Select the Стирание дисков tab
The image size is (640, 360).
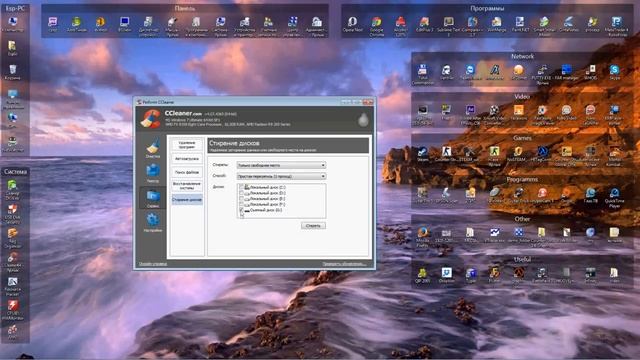[x=187, y=200]
